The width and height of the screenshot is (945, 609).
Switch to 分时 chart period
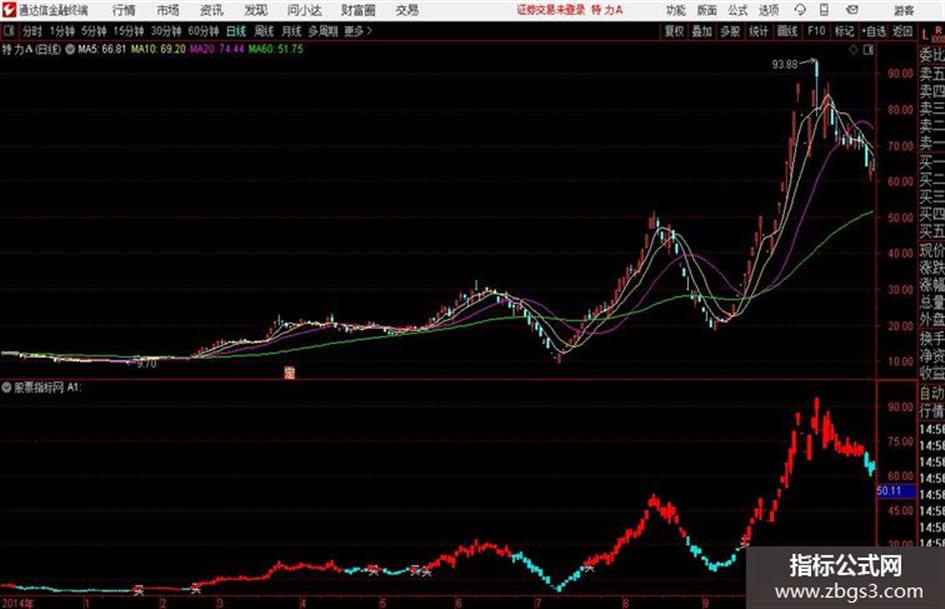pos(32,31)
